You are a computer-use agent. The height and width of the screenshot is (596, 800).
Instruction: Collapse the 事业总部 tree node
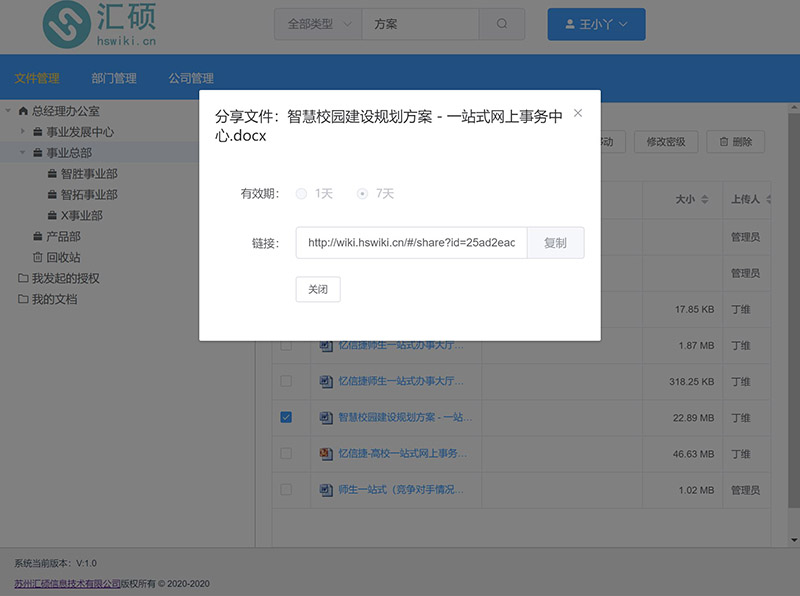[22, 152]
